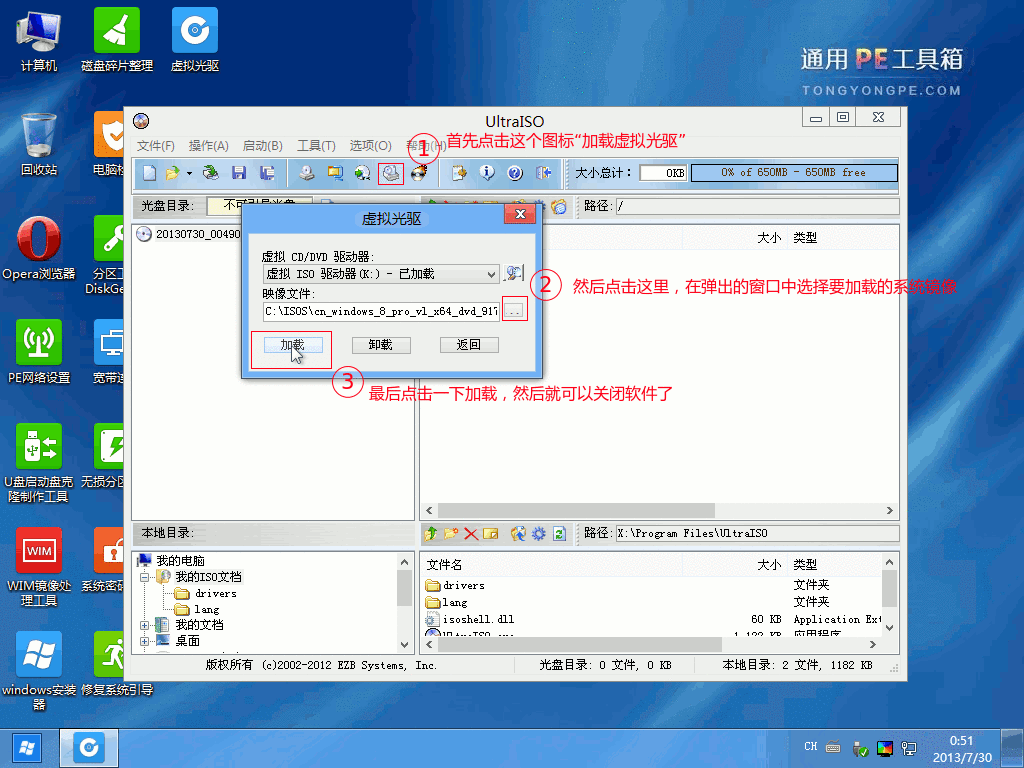Screen dimensions: 1024x768
Task: Open the PE网络设置 desktop icon
Action: [x=39, y=352]
